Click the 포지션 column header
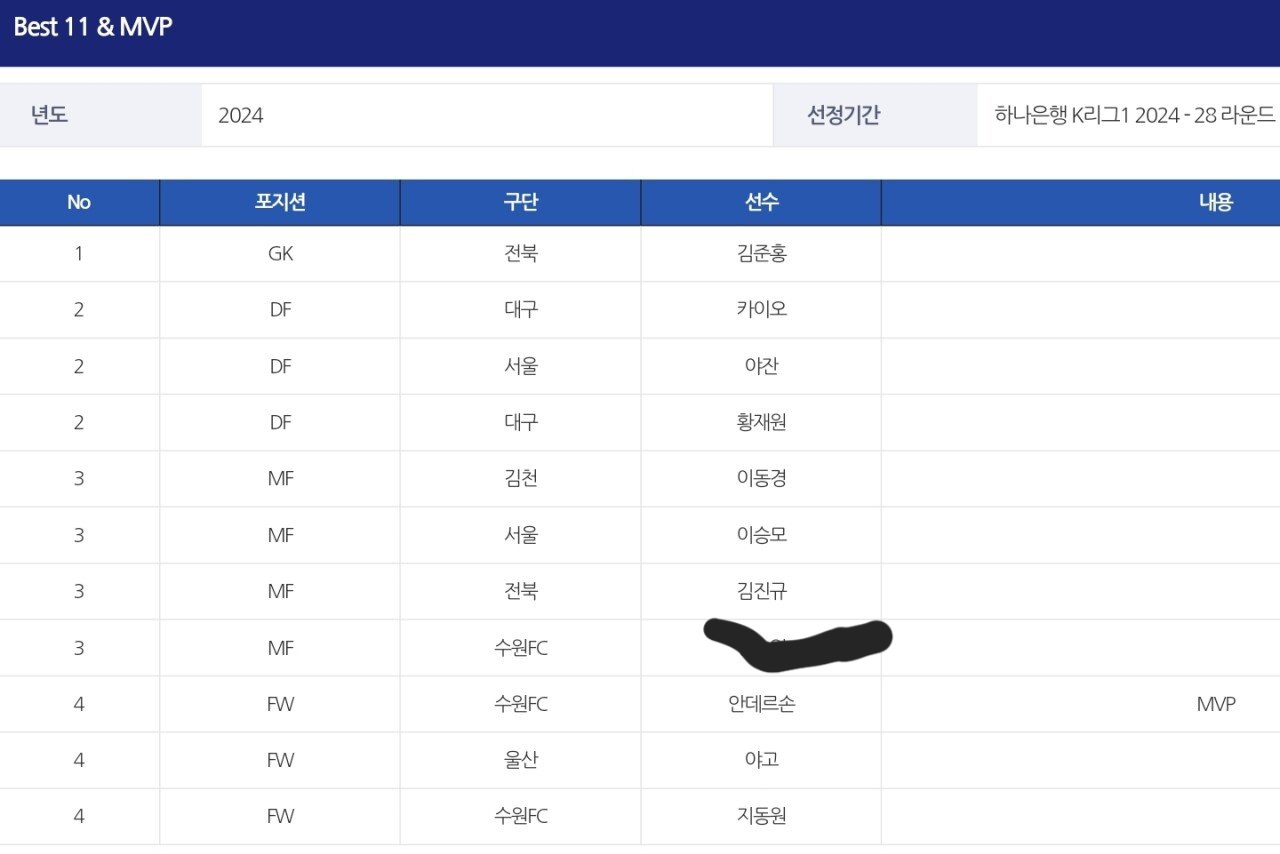This screenshot has height=854, width=1280. tap(280, 202)
